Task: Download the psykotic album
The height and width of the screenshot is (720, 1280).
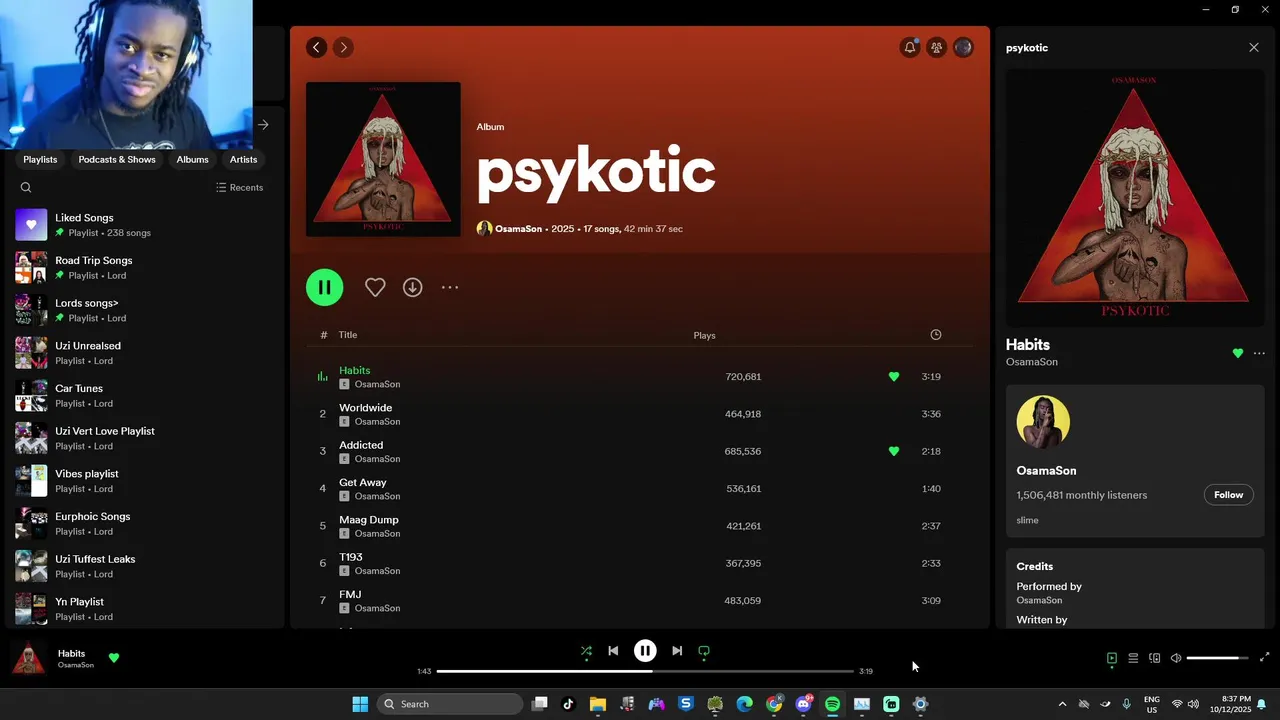Action: (x=412, y=287)
